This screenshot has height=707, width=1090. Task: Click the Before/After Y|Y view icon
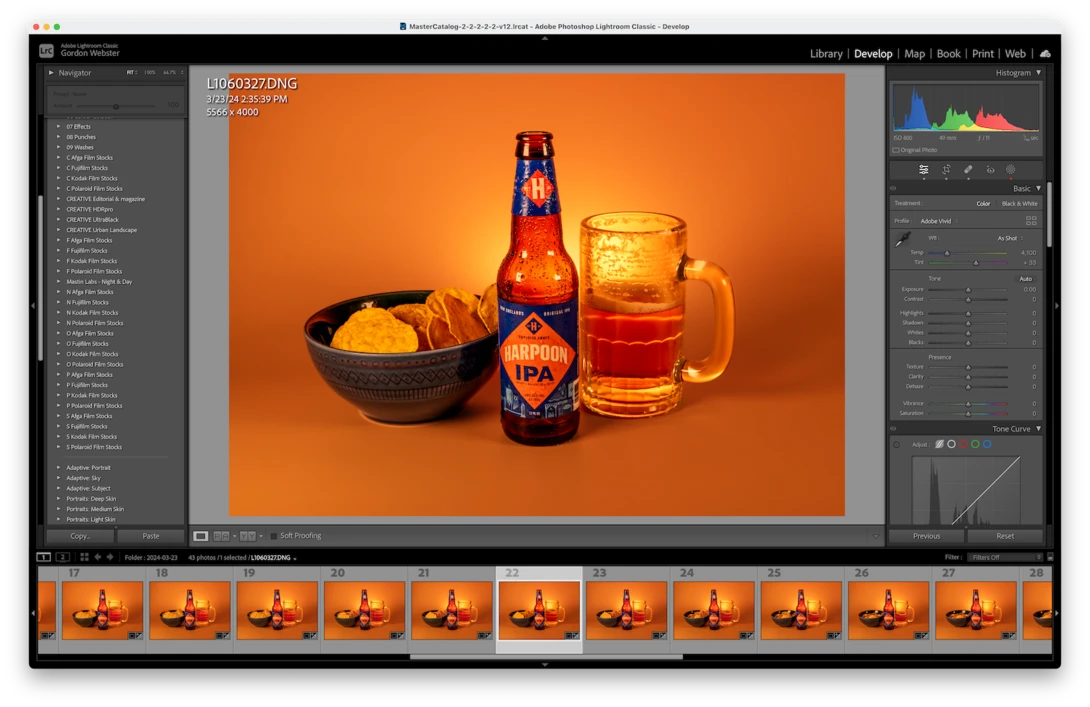pyautogui.click(x=247, y=536)
